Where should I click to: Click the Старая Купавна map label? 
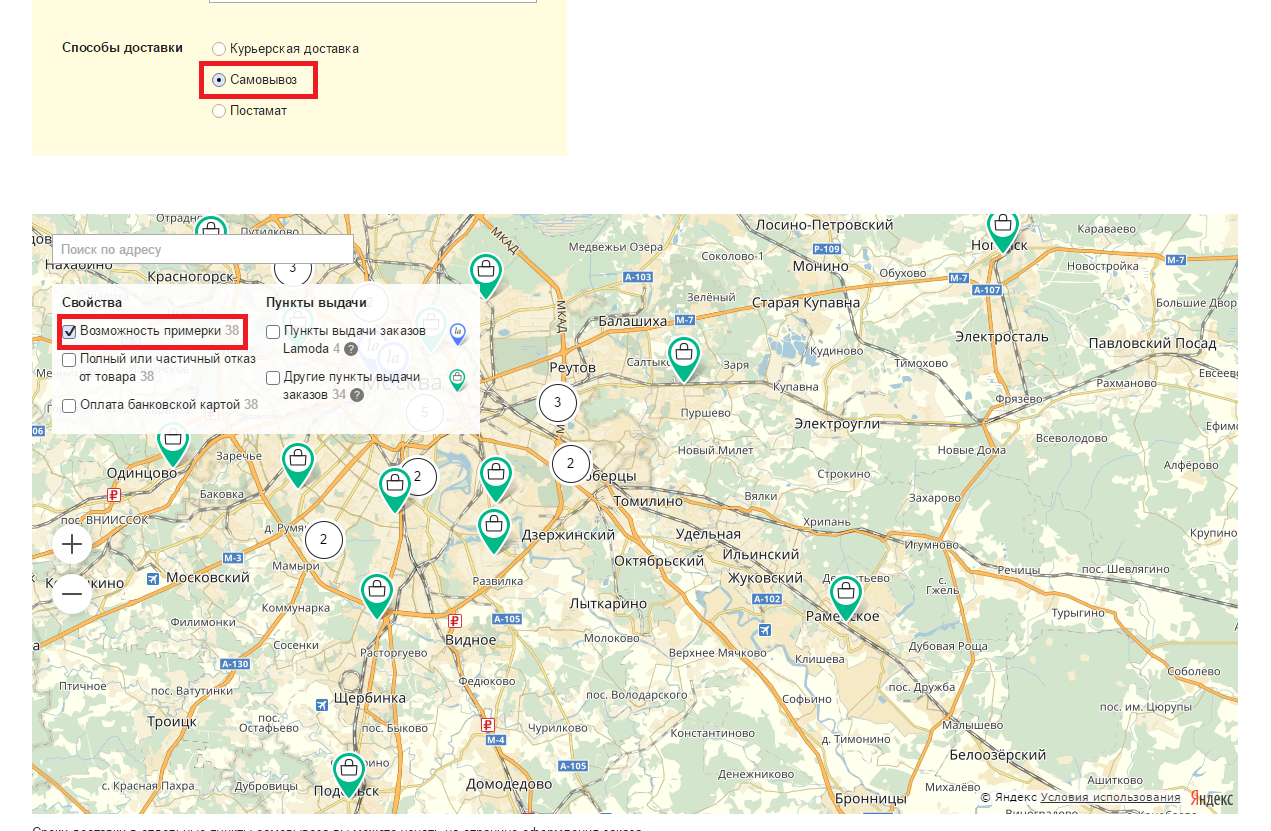tap(806, 303)
